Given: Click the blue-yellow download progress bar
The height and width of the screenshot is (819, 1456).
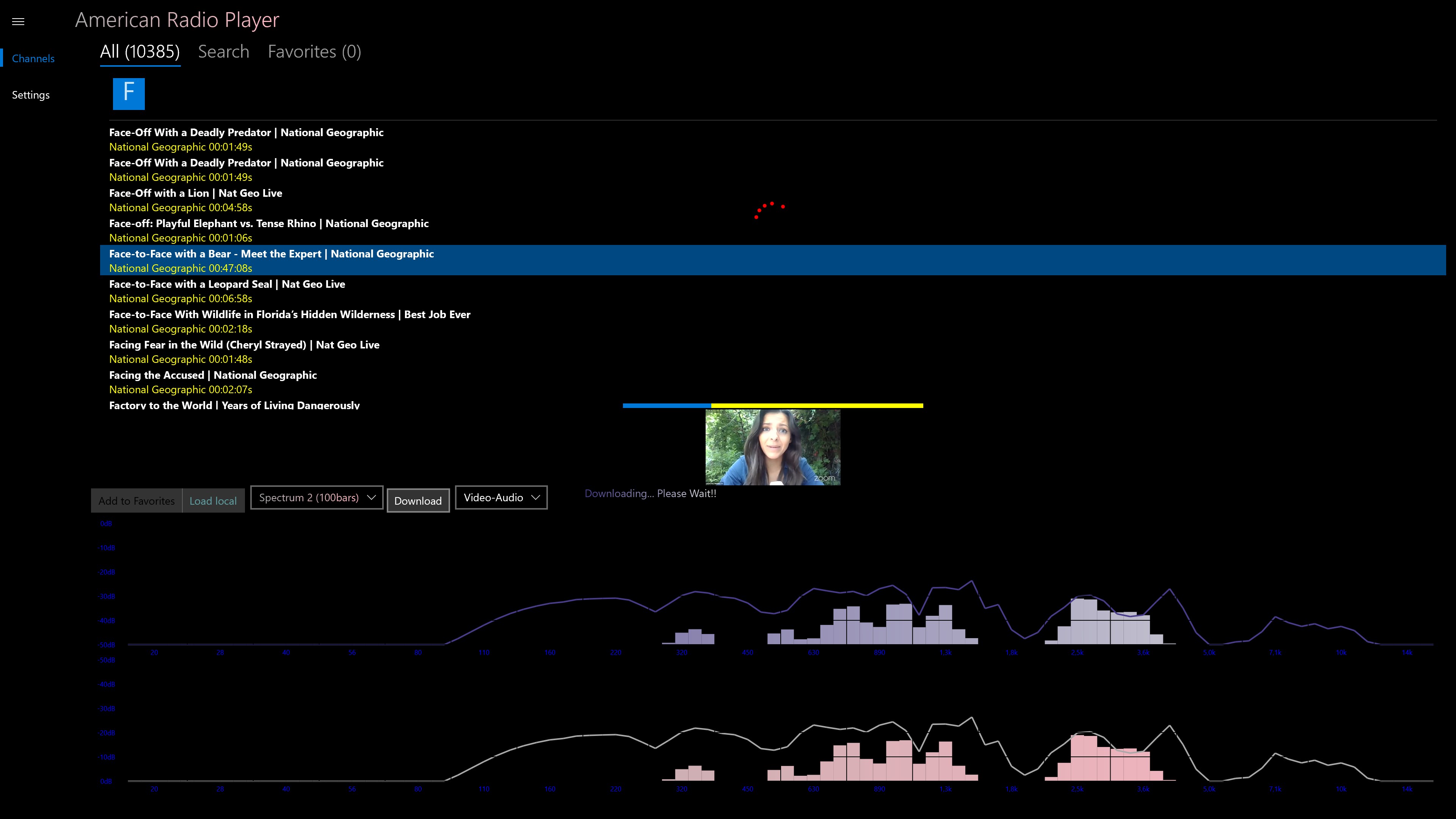Looking at the screenshot, I should coord(773,405).
